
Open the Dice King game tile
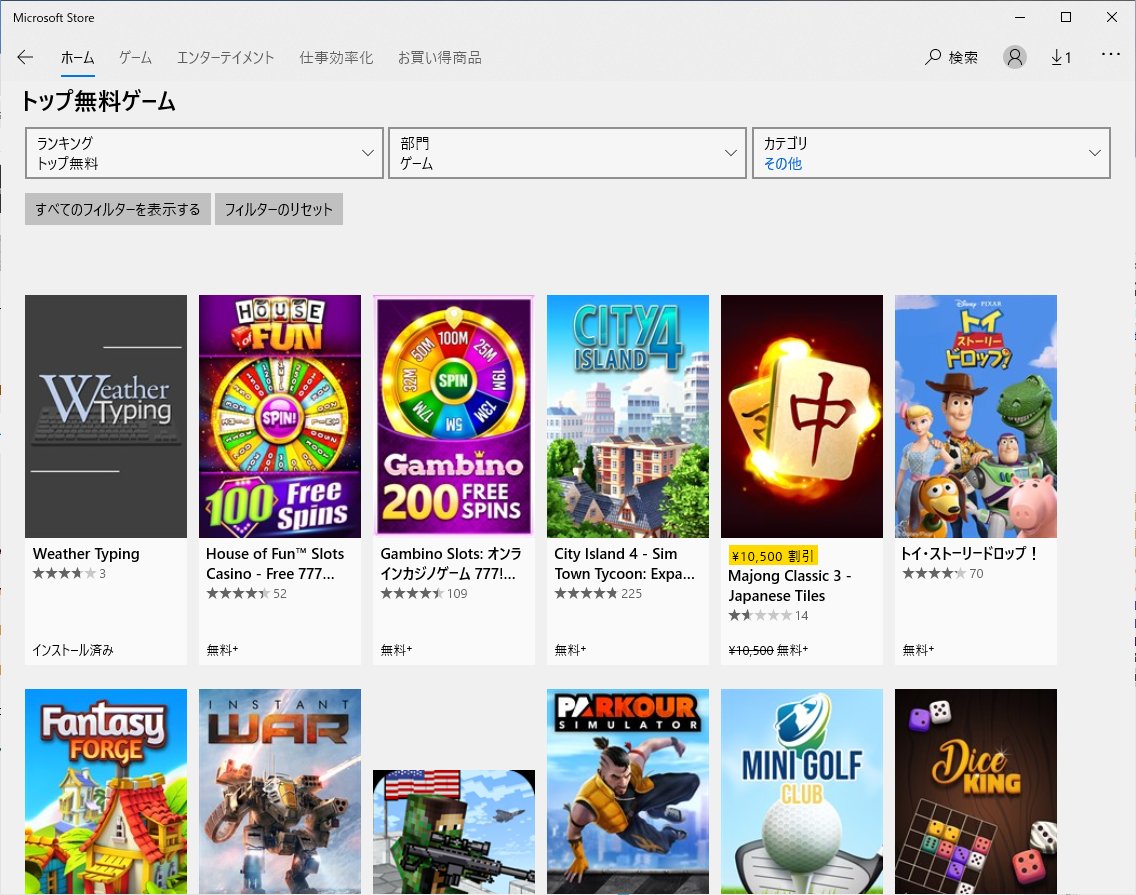(x=975, y=791)
